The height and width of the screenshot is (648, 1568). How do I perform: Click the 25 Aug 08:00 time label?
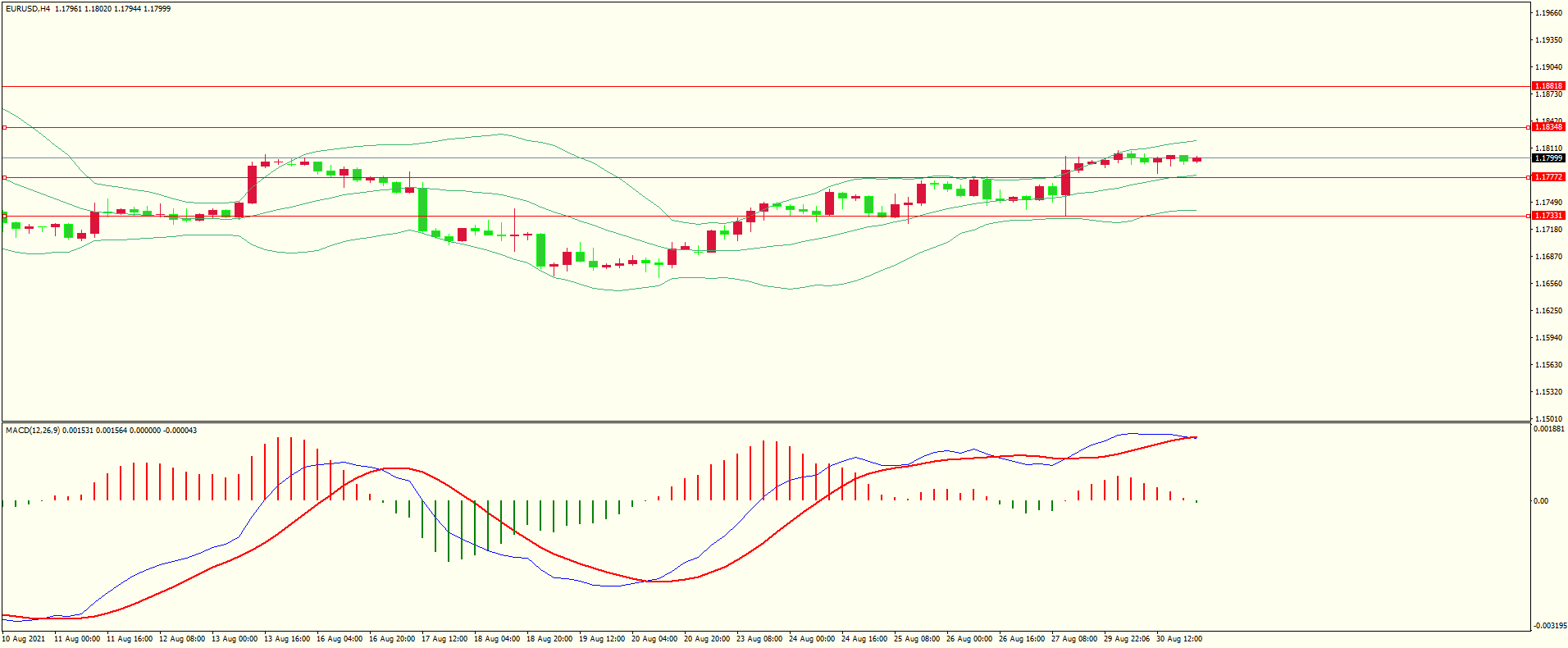pos(917,639)
